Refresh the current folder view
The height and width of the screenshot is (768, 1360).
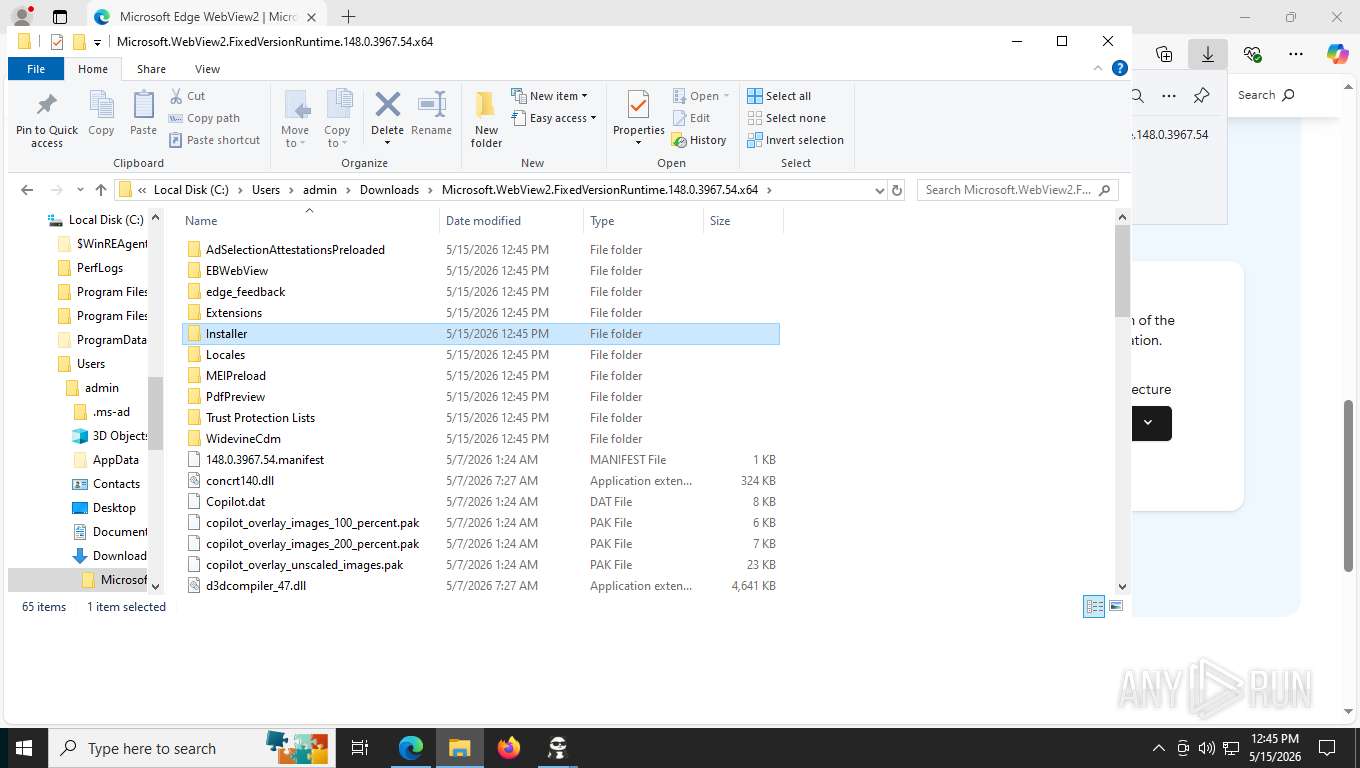click(x=897, y=190)
